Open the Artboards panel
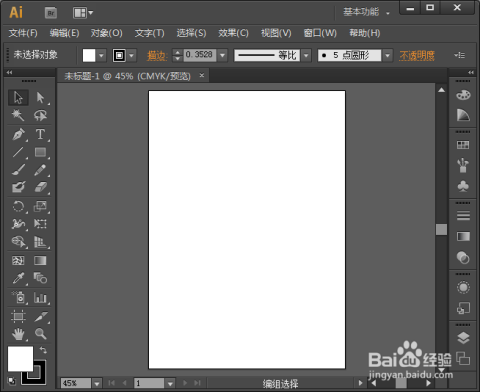Image resolution: width=480 pixels, height=392 pixels. (463, 359)
